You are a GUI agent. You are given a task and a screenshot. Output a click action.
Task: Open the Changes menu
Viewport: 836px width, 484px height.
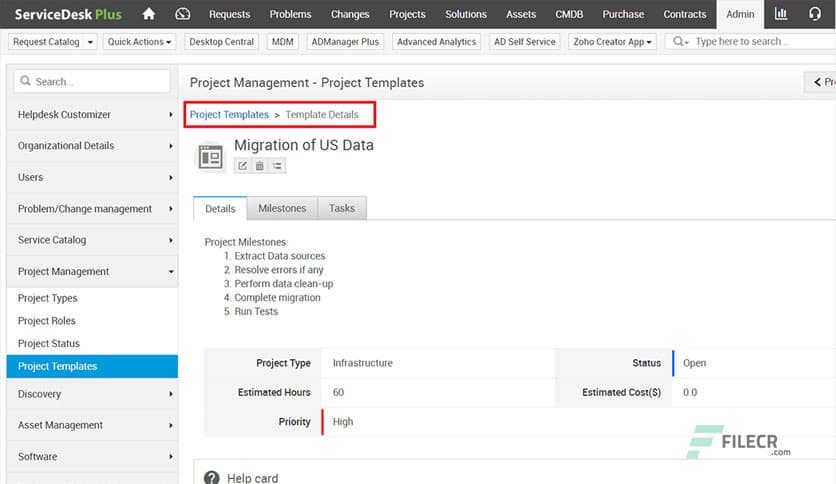(350, 14)
